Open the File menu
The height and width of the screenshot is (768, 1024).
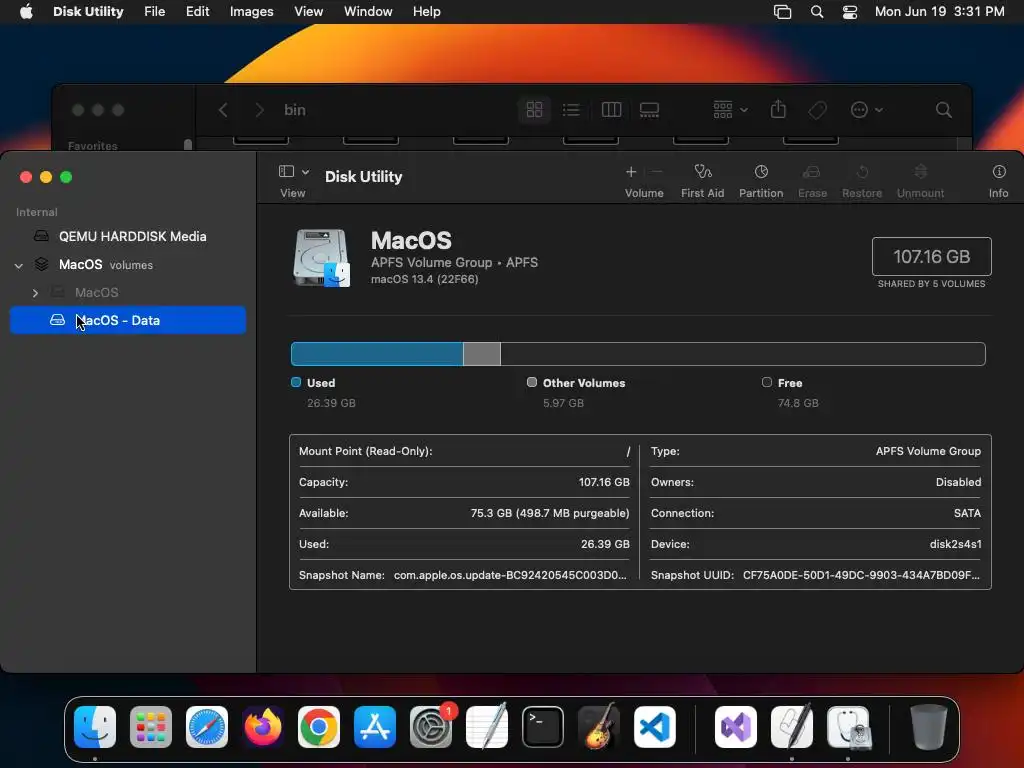[x=155, y=12]
